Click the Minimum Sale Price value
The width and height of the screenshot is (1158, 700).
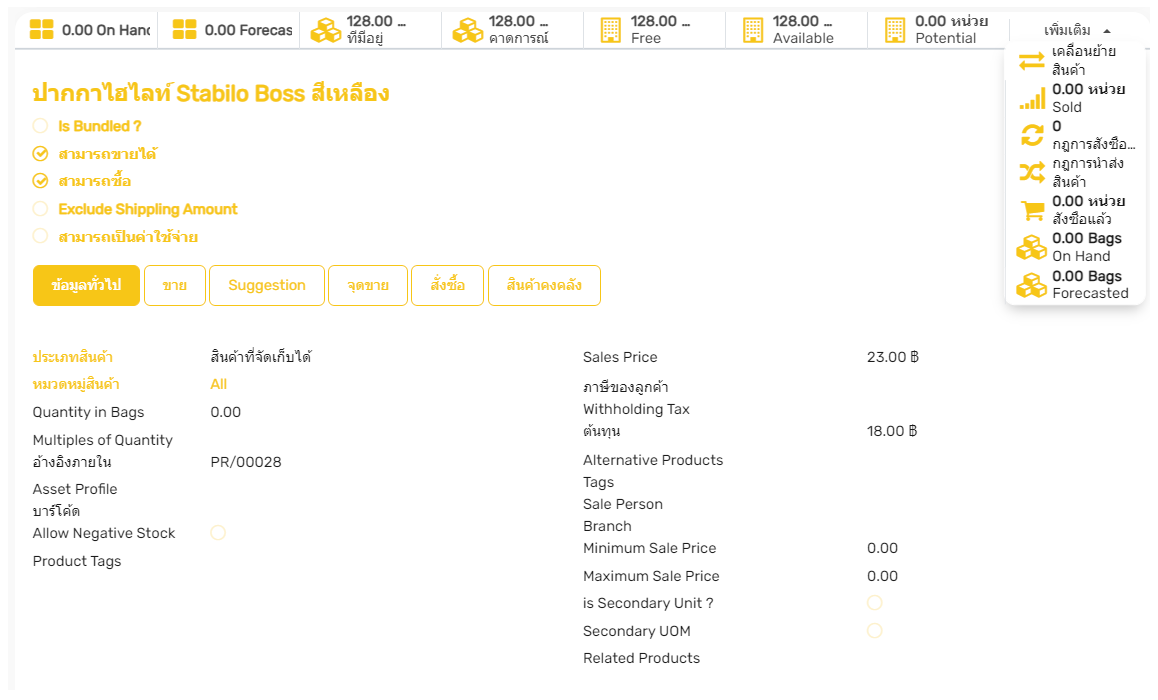click(883, 548)
